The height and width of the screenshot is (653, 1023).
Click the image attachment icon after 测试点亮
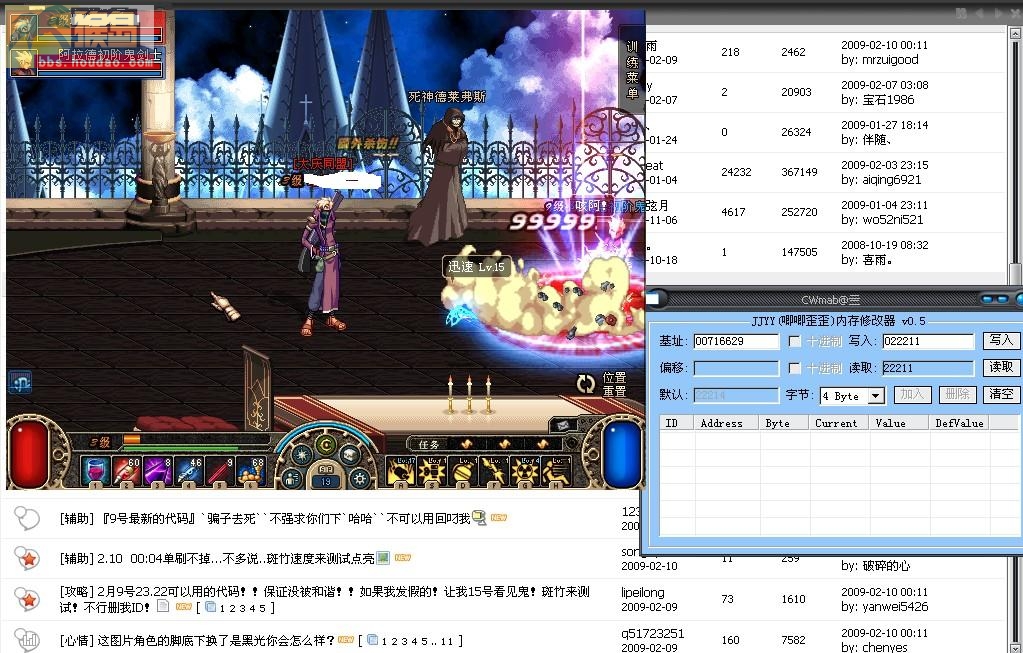(383, 558)
